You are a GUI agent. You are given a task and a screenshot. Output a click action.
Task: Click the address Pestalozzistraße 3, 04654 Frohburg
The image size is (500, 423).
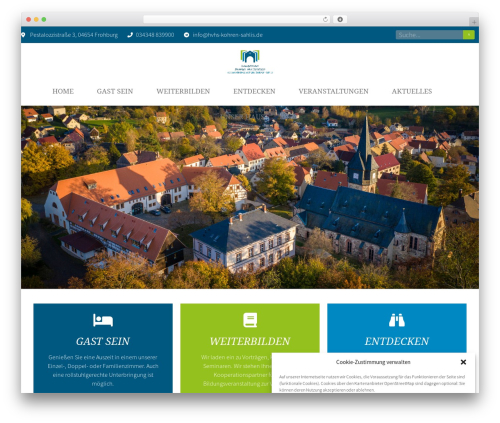[74, 35]
